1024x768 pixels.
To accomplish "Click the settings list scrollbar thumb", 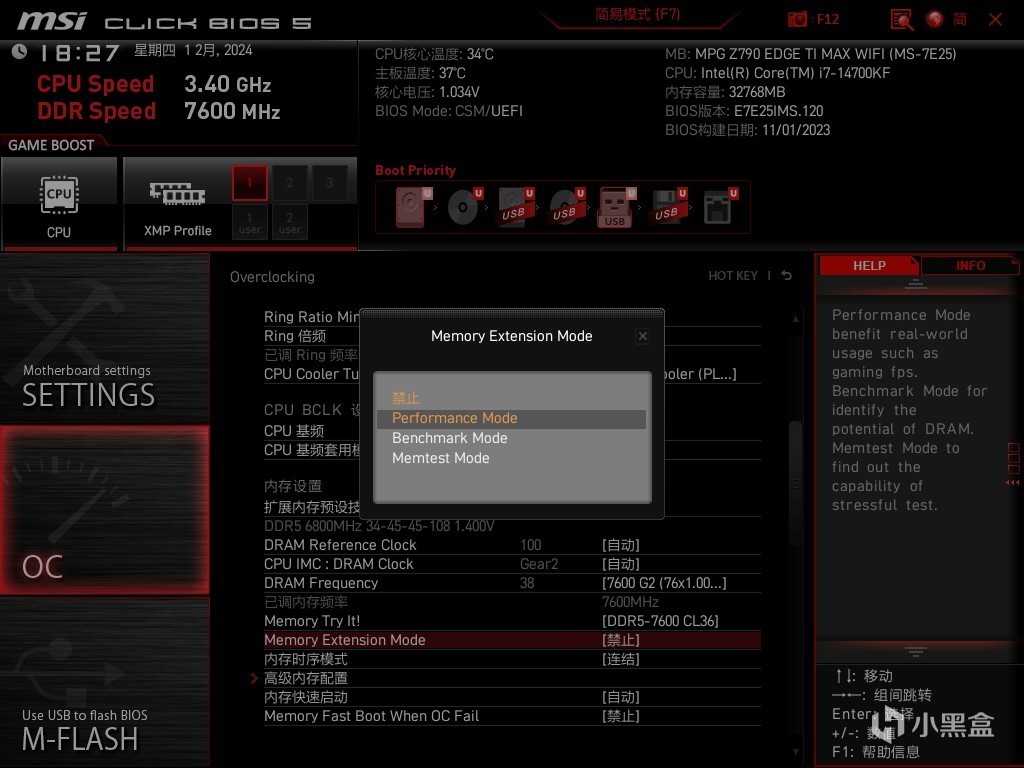I will 795,483.
